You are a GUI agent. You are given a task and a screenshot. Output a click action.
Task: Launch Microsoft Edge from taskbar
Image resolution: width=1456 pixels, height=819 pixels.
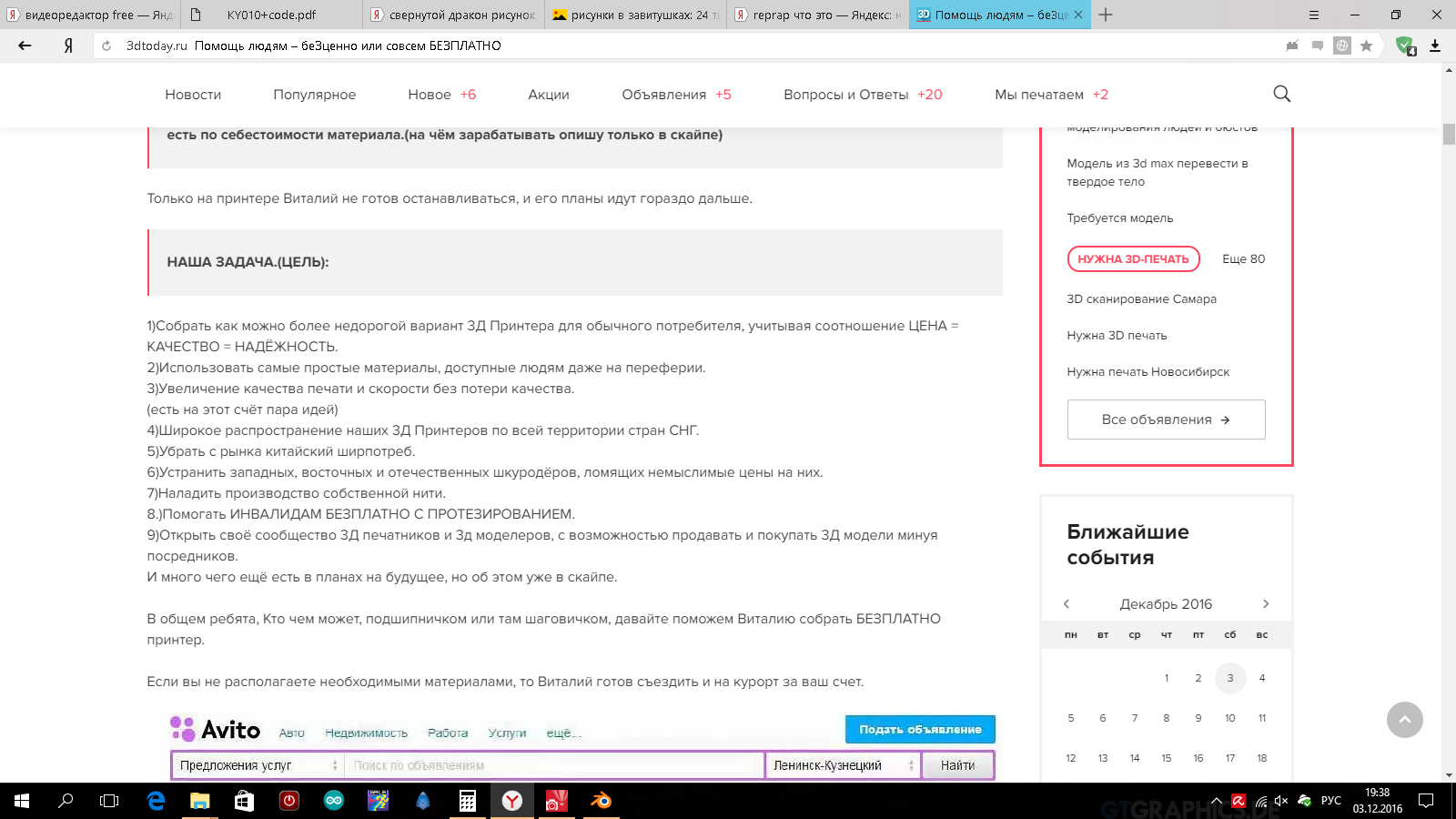point(156,801)
